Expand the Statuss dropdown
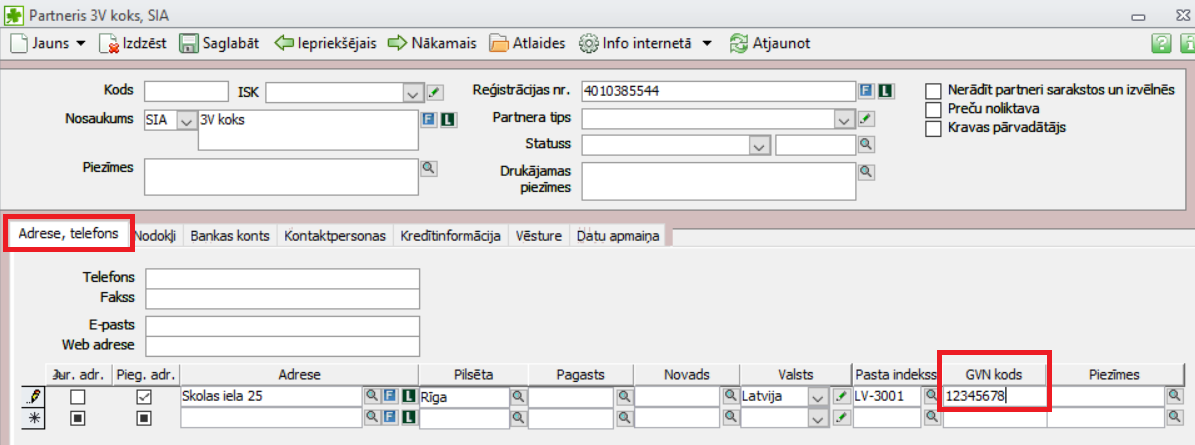Viewport: 1195px width, 445px height. click(x=758, y=146)
